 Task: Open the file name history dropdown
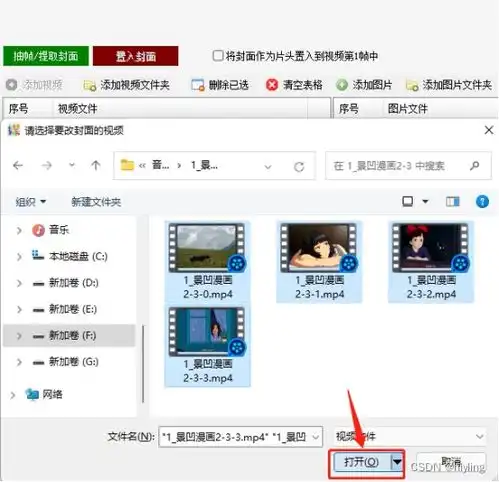point(316,437)
